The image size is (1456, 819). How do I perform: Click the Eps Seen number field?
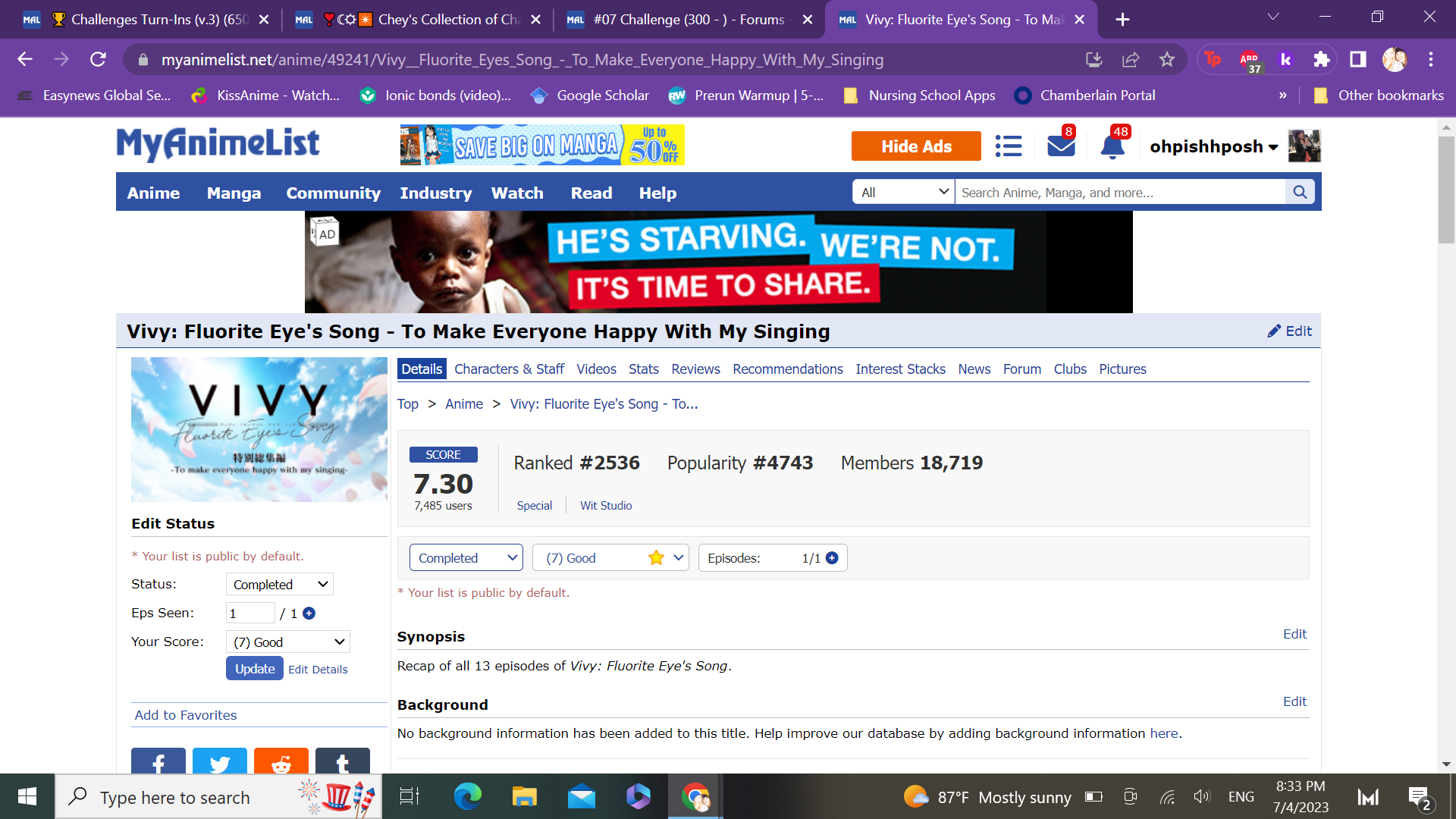click(250, 613)
